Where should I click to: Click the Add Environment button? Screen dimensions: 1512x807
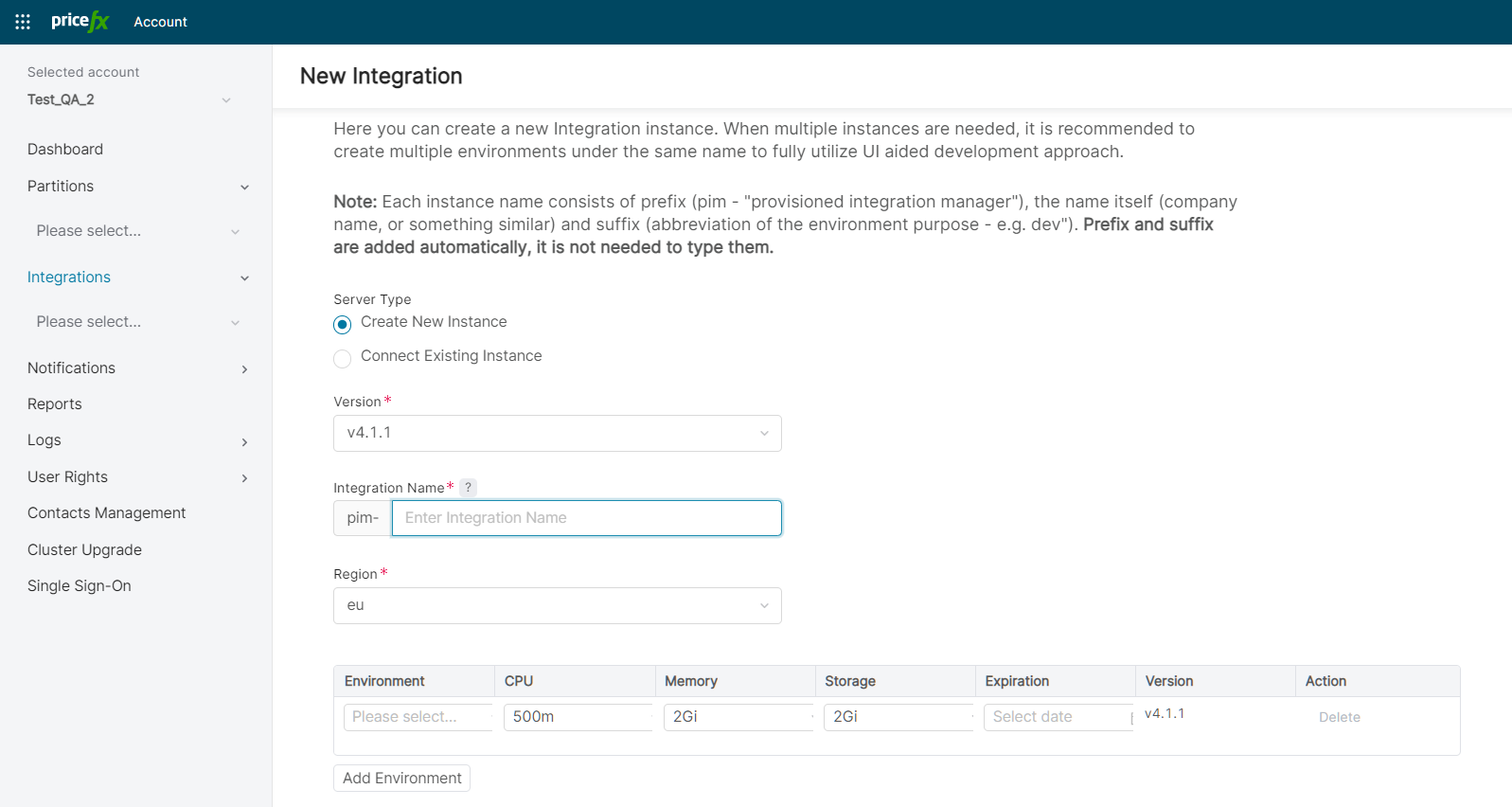coord(401,779)
